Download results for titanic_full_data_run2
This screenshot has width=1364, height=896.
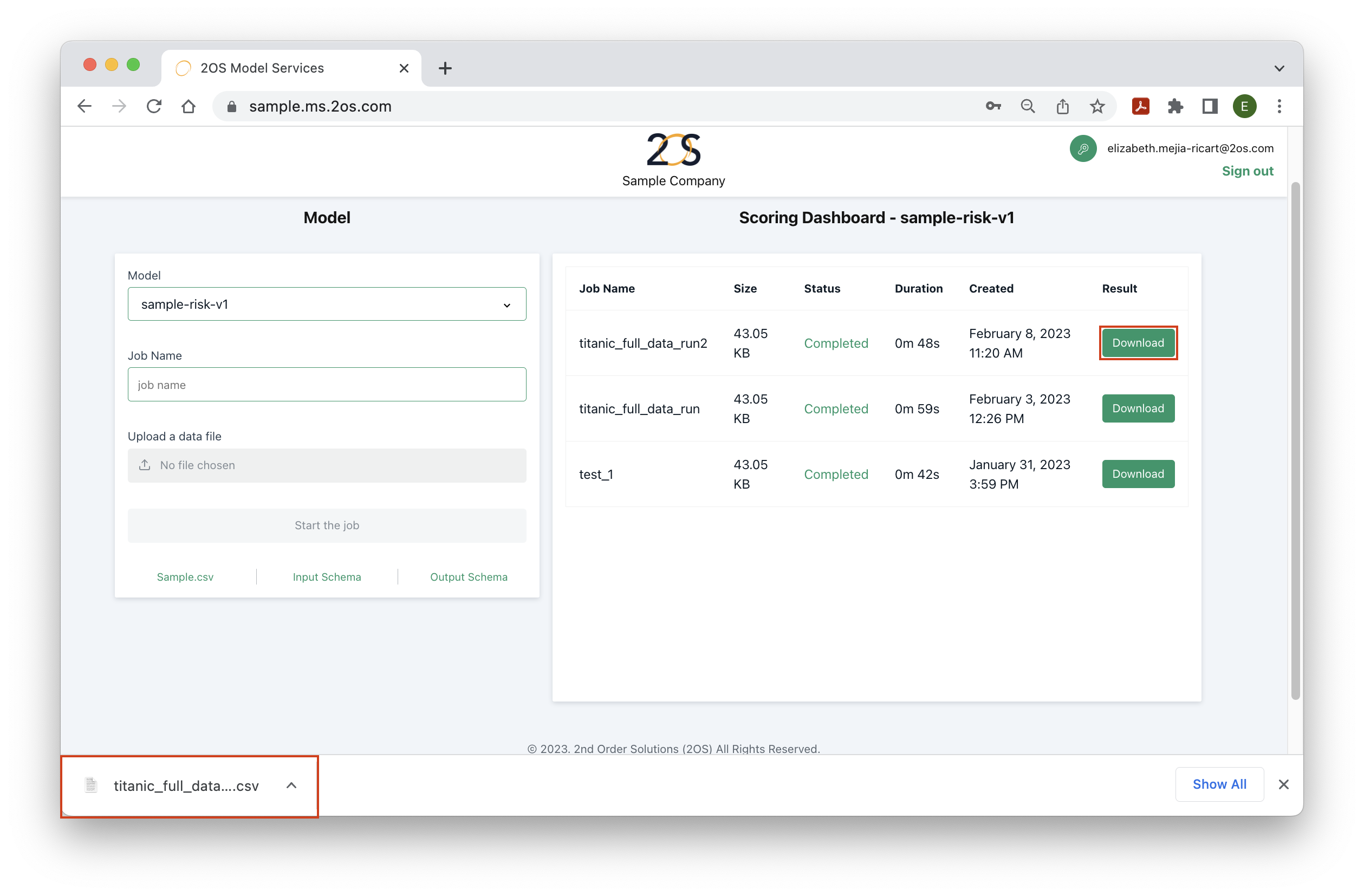(x=1138, y=342)
